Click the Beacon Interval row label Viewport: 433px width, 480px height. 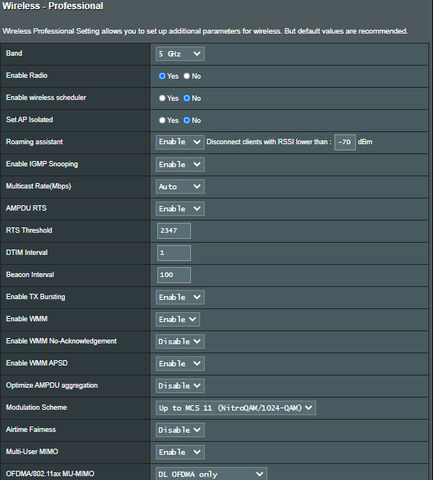[x=30, y=275]
